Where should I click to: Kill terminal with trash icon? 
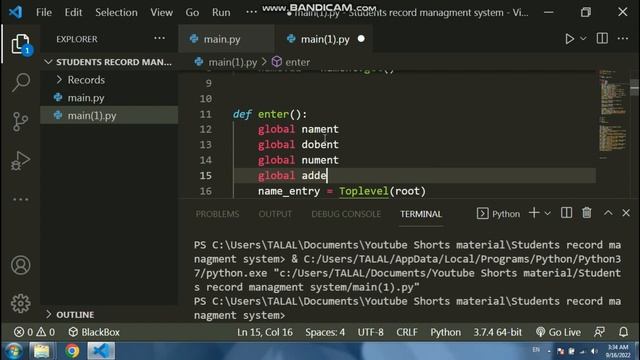tap(587, 213)
